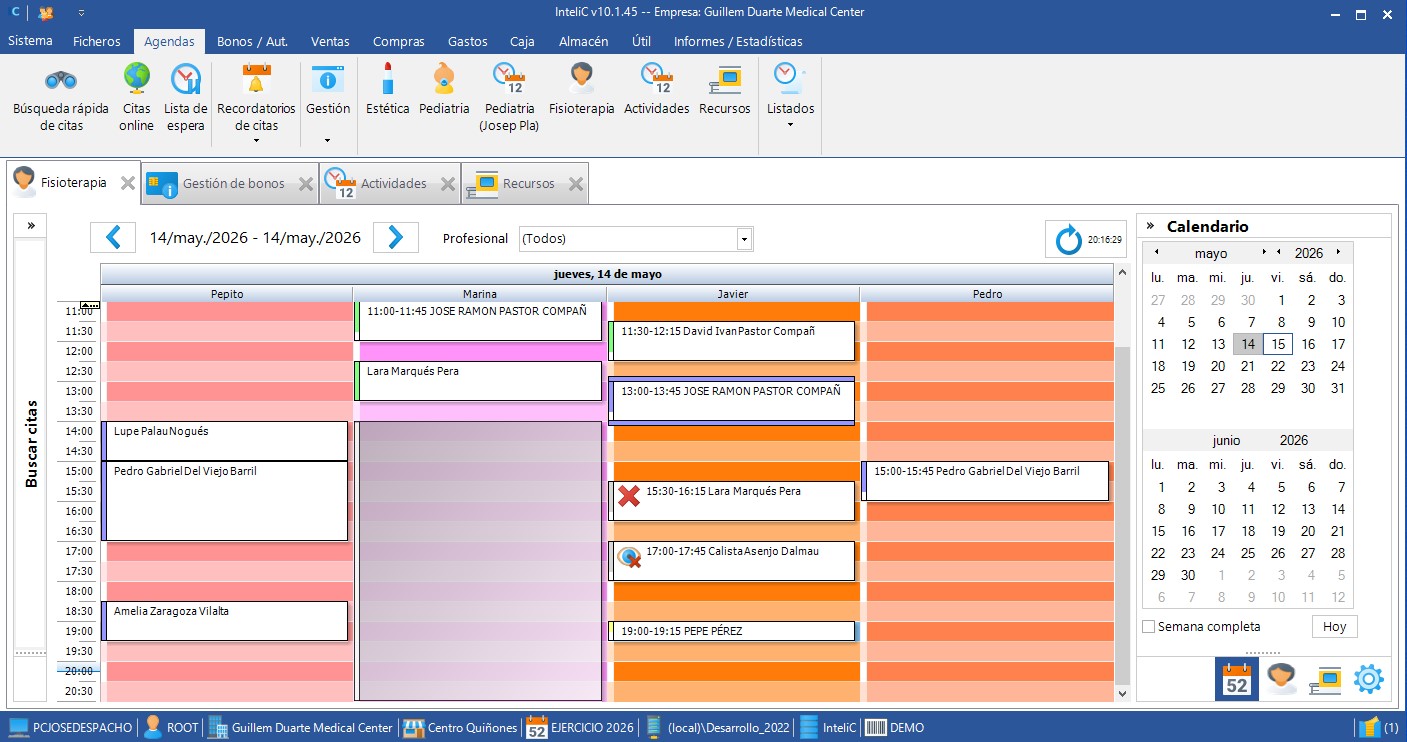Click the Hoy button
Image resolution: width=1407 pixels, height=742 pixels.
[x=1334, y=627]
